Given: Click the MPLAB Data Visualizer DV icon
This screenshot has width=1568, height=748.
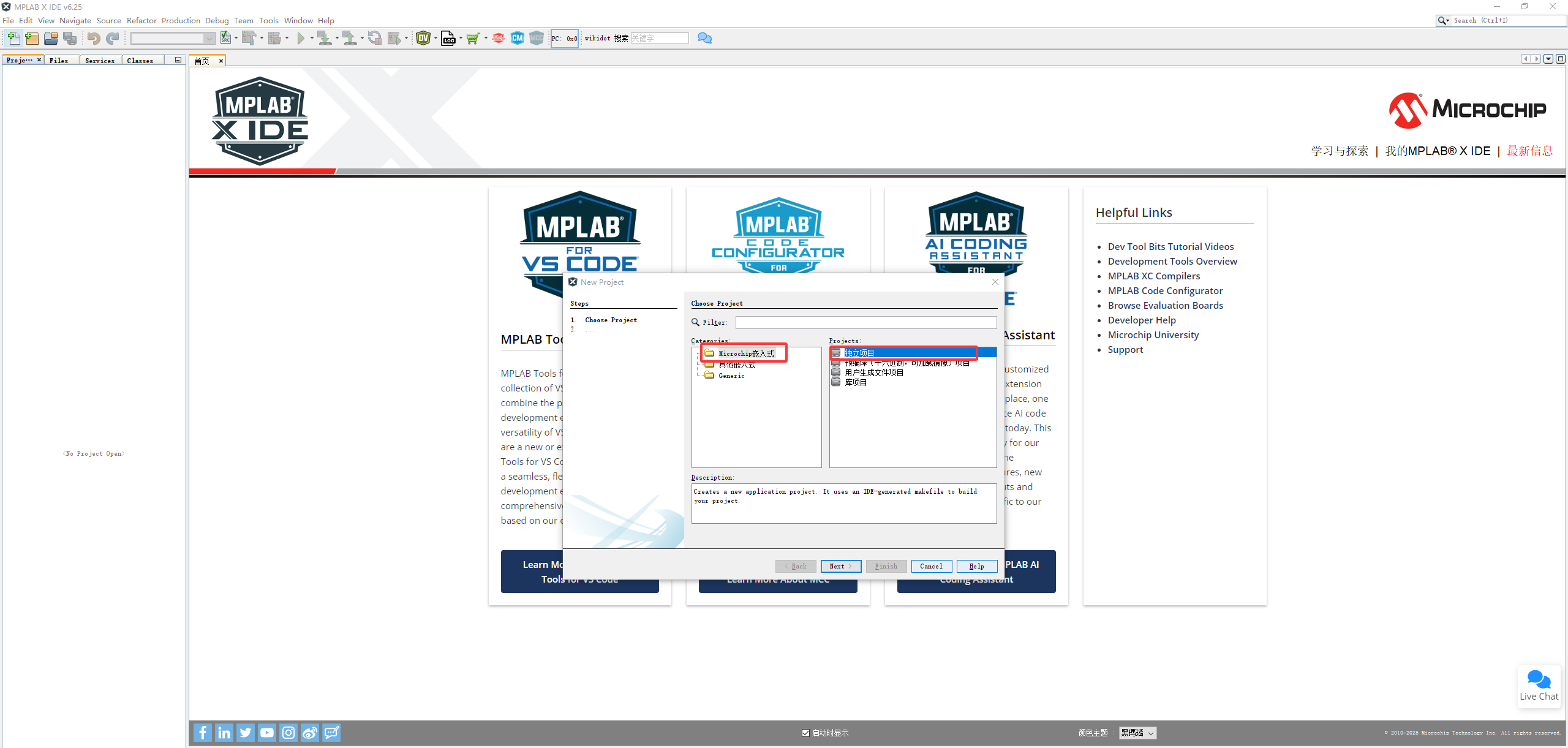Looking at the screenshot, I should [423, 39].
